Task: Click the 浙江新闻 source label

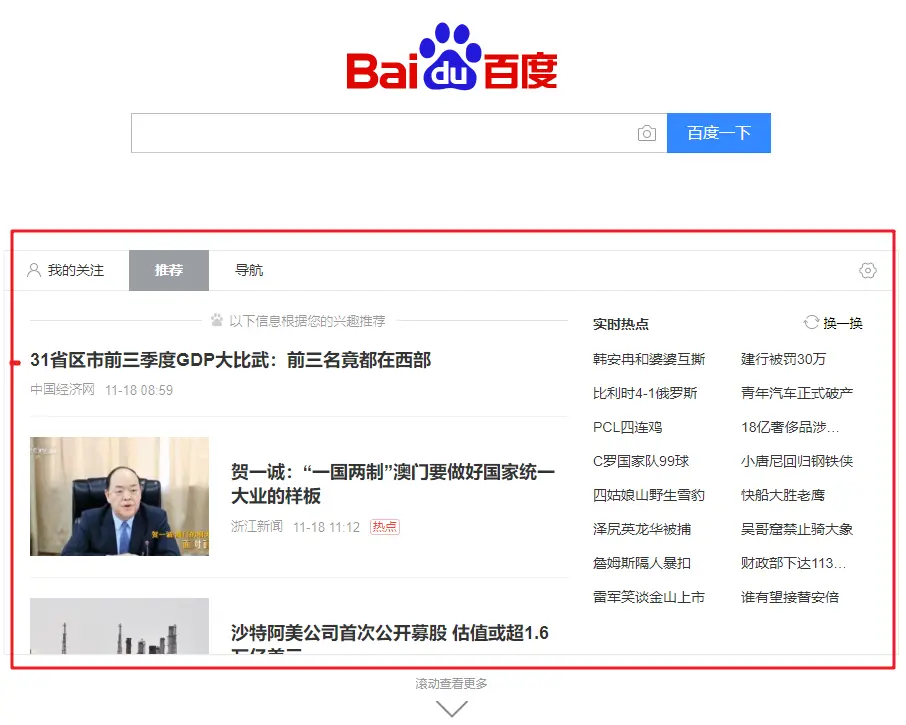Action: (257, 526)
